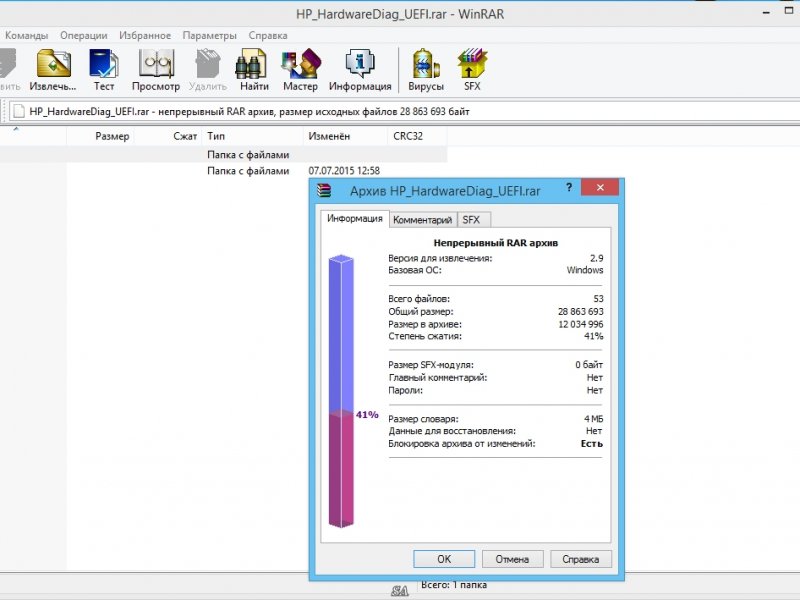Confirm the dialog with OK

(444, 559)
